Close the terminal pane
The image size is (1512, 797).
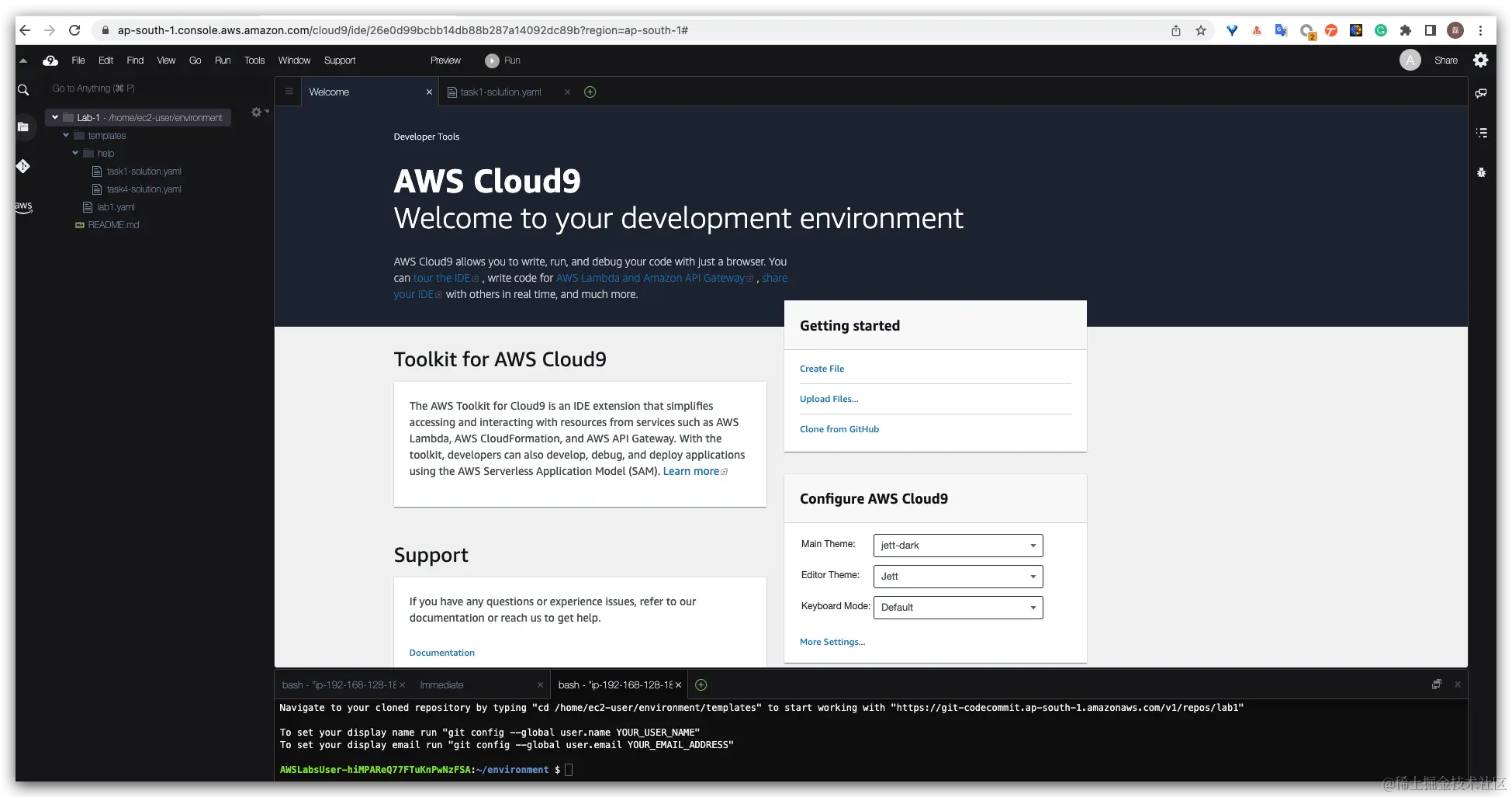click(1458, 684)
